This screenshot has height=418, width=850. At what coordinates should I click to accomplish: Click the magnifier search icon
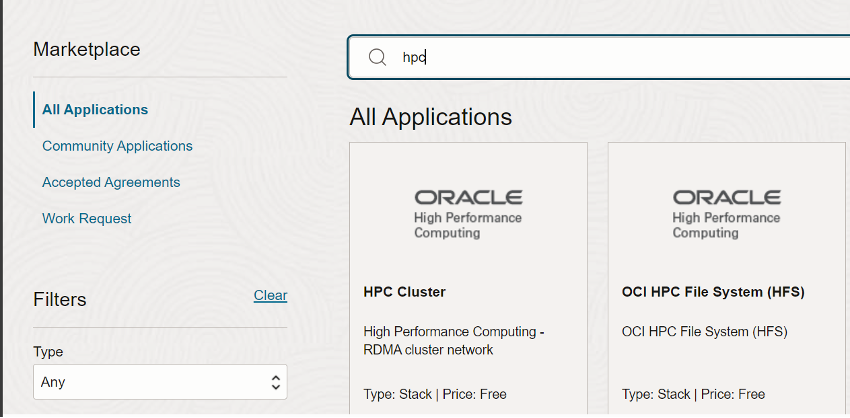377,57
